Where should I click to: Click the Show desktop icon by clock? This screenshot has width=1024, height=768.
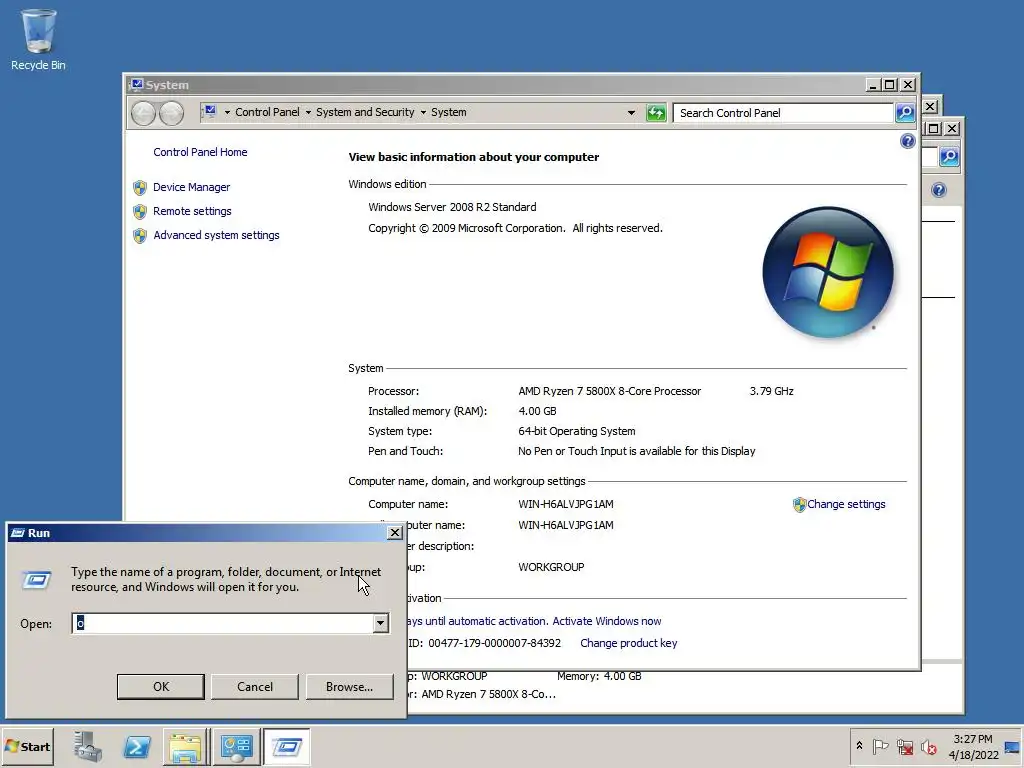tap(1012, 747)
